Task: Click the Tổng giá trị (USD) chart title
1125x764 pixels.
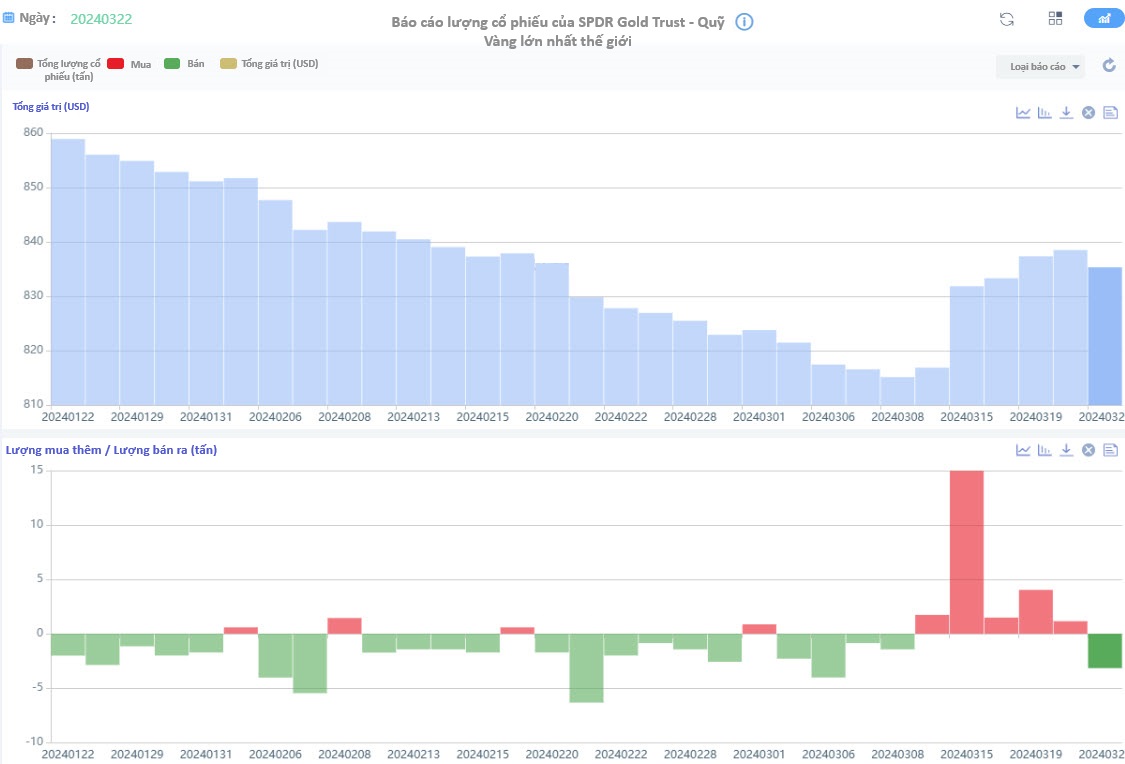Action: [x=51, y=106]
